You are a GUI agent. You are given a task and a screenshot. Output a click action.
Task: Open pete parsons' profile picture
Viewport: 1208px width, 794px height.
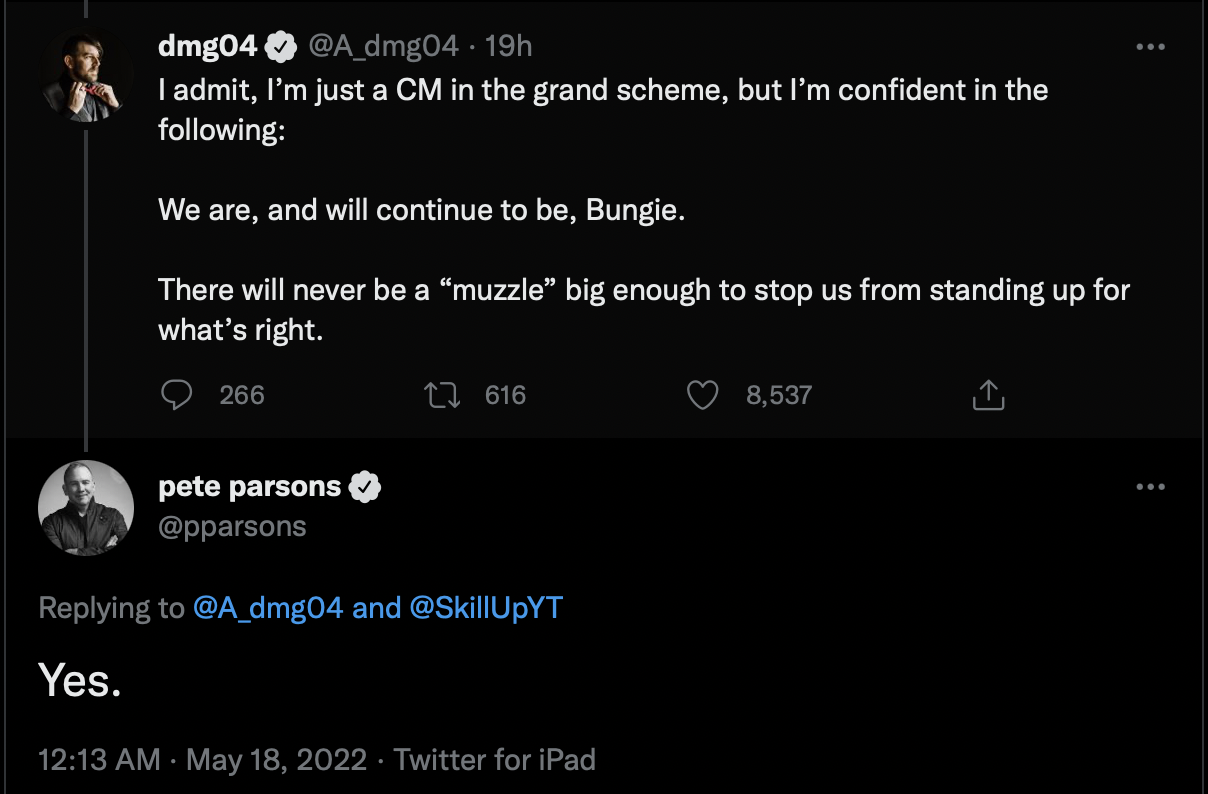pyautogui.click(x=85, y=507)
